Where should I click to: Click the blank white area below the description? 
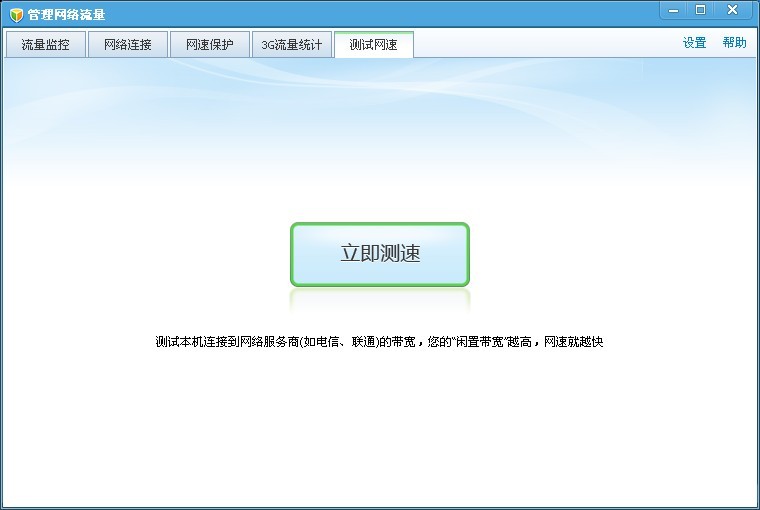(x=379, y=430)
